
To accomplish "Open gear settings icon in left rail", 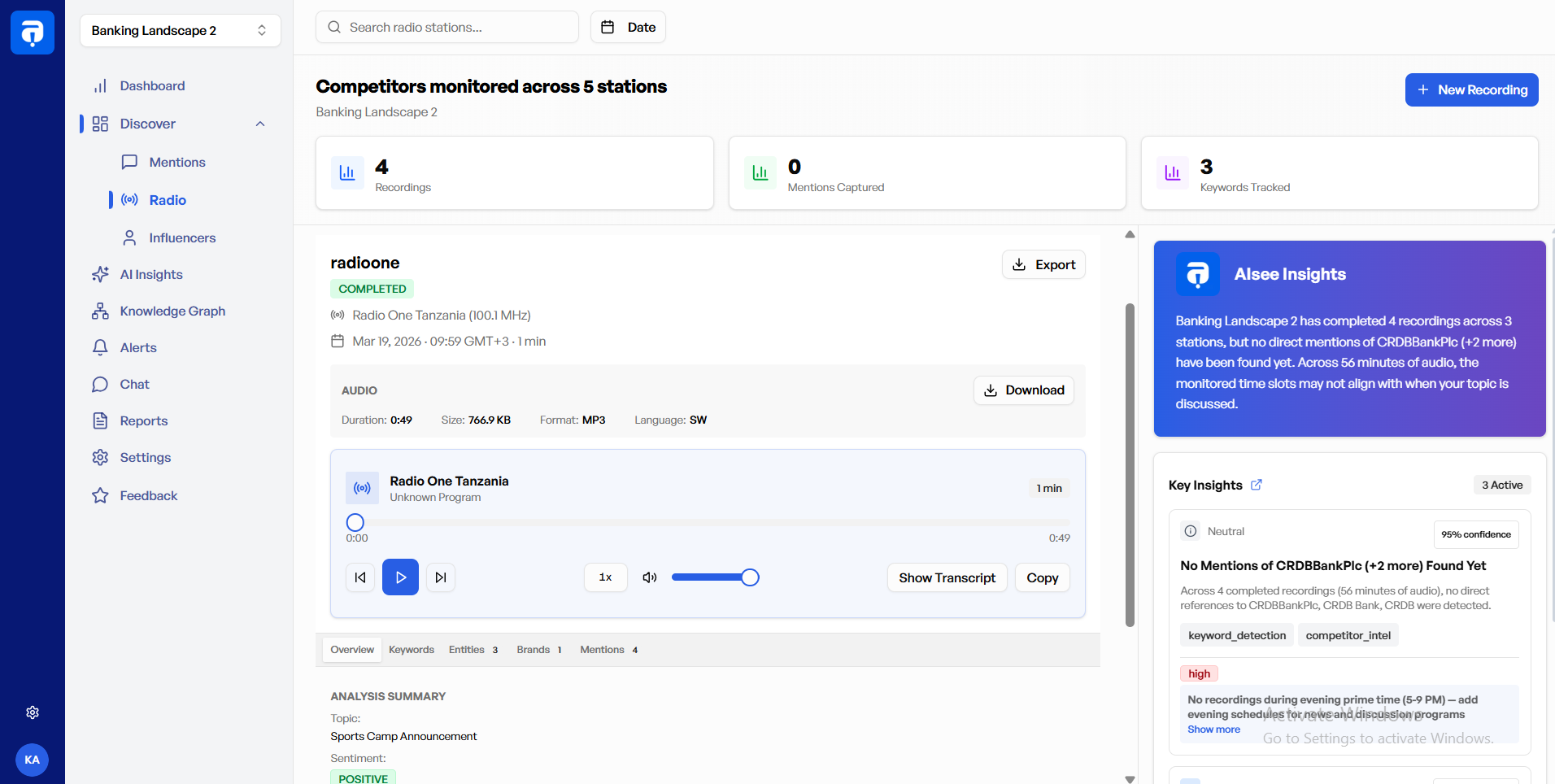I will [33, 712].
